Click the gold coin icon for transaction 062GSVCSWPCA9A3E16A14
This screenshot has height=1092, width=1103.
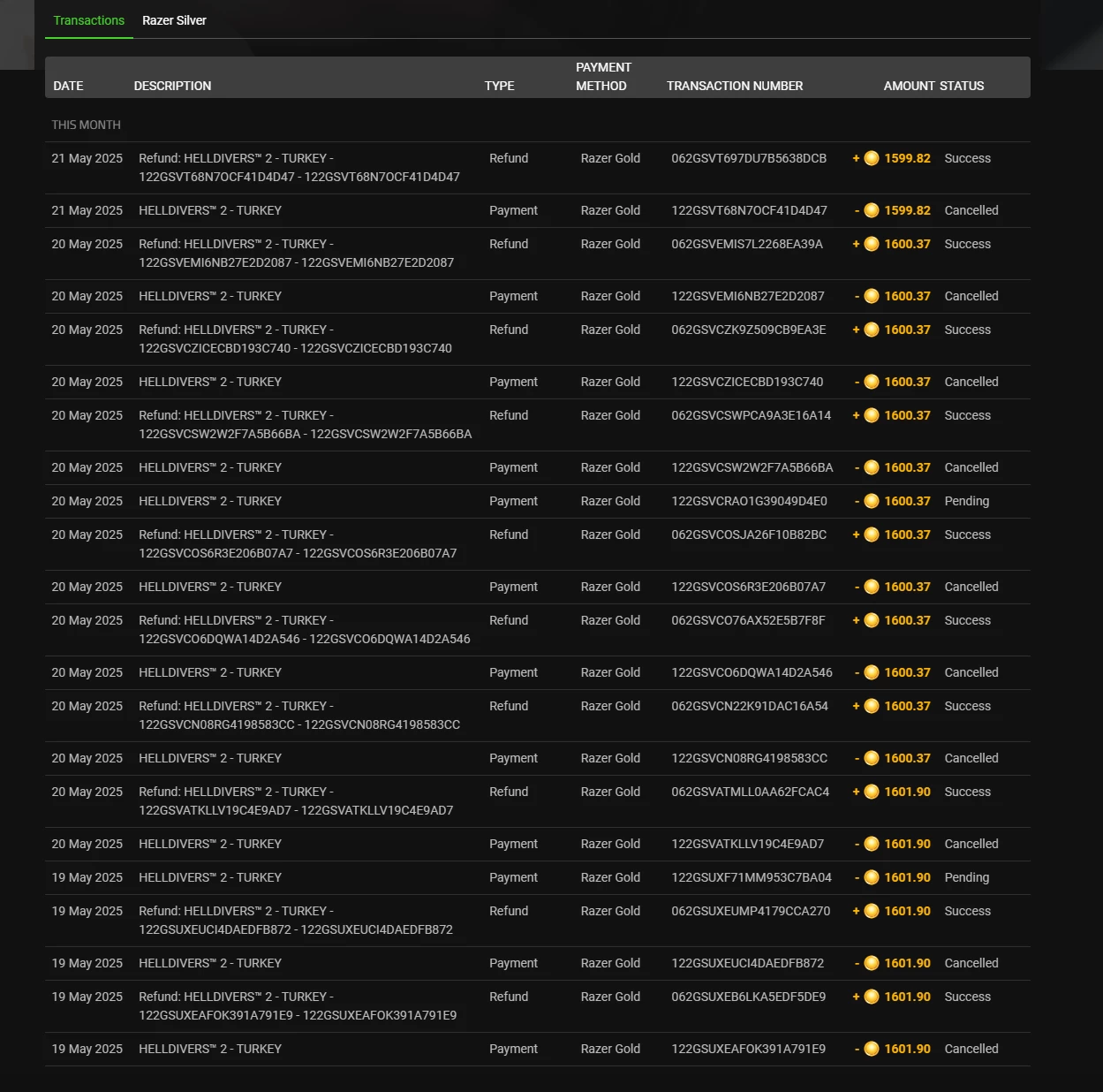coord(872,415)
